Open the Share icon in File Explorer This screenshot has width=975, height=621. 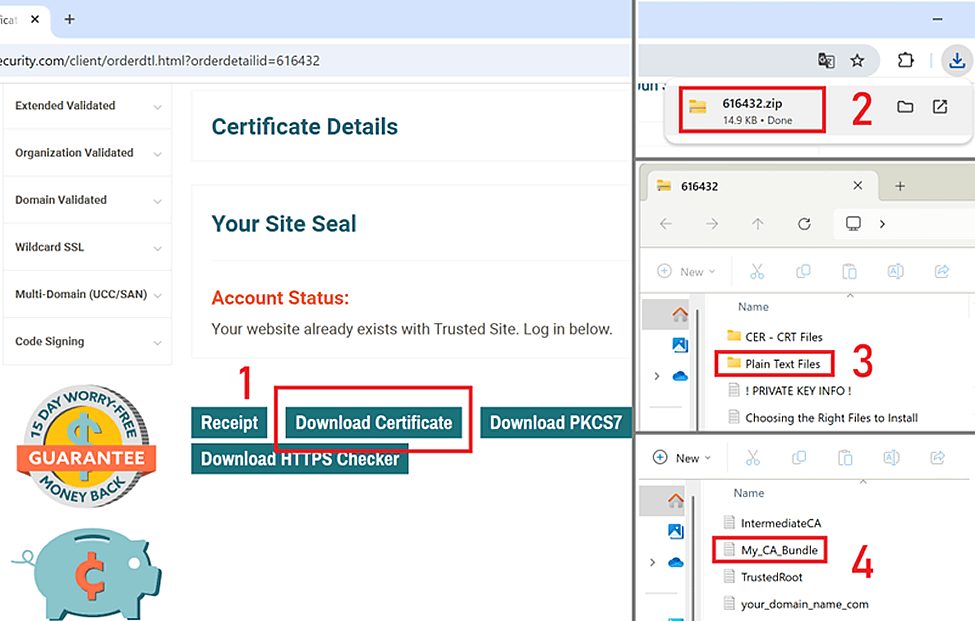pos(941,271)
